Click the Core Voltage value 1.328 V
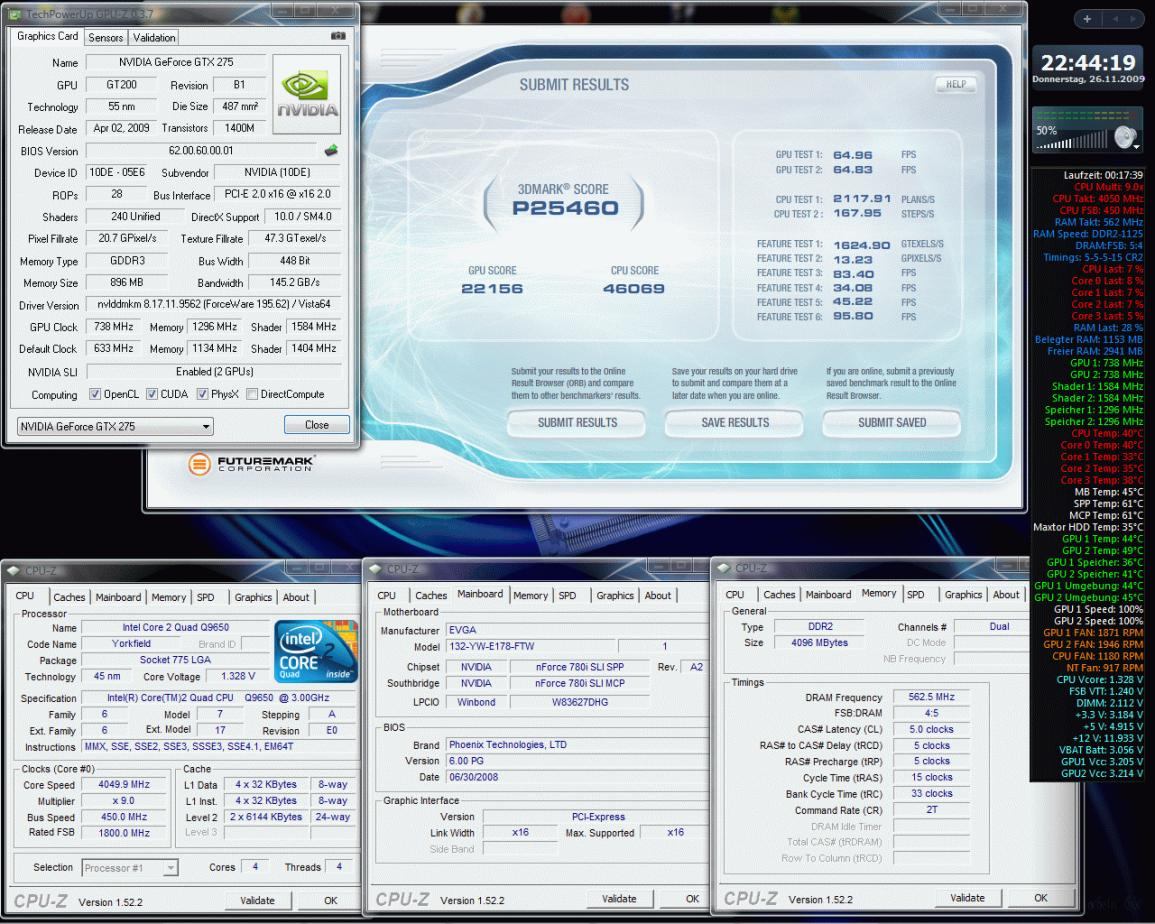Image resolution: width=1155 pixels, height=924 pixels. (238, 676)
